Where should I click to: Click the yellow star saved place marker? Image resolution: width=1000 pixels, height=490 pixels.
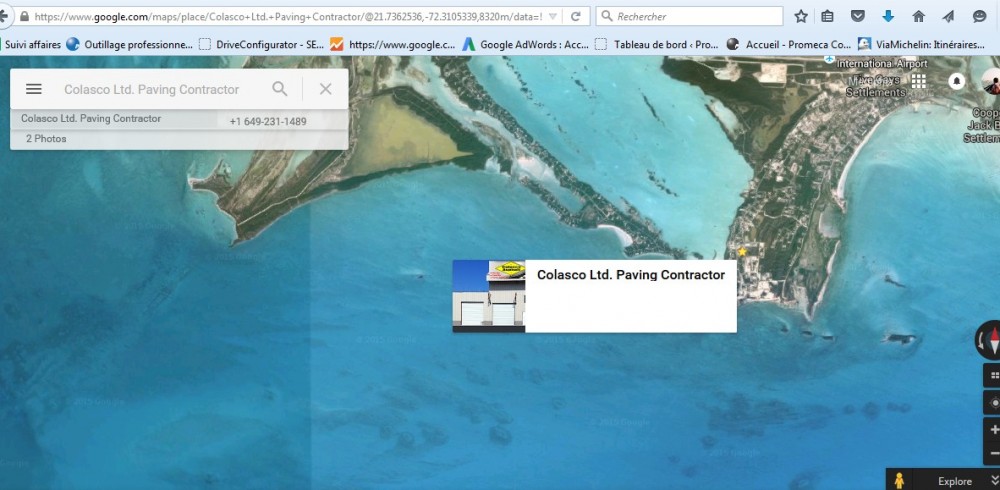coord(742,252)
